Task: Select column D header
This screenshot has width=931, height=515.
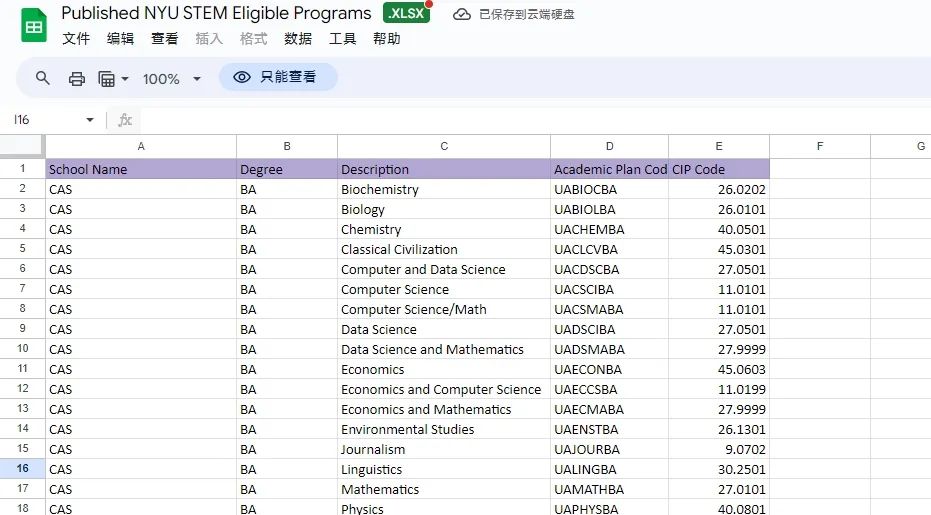Action: (x=609, y=146)
